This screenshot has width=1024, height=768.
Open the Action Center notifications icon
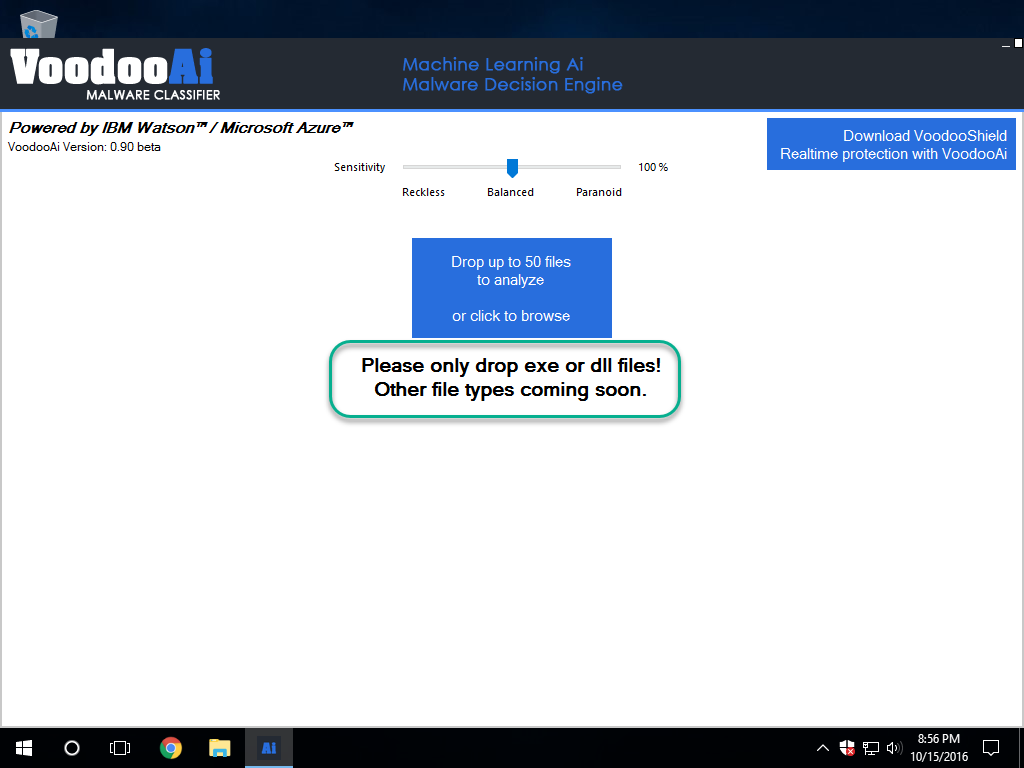pyautogui.click(x=991, y=748)
